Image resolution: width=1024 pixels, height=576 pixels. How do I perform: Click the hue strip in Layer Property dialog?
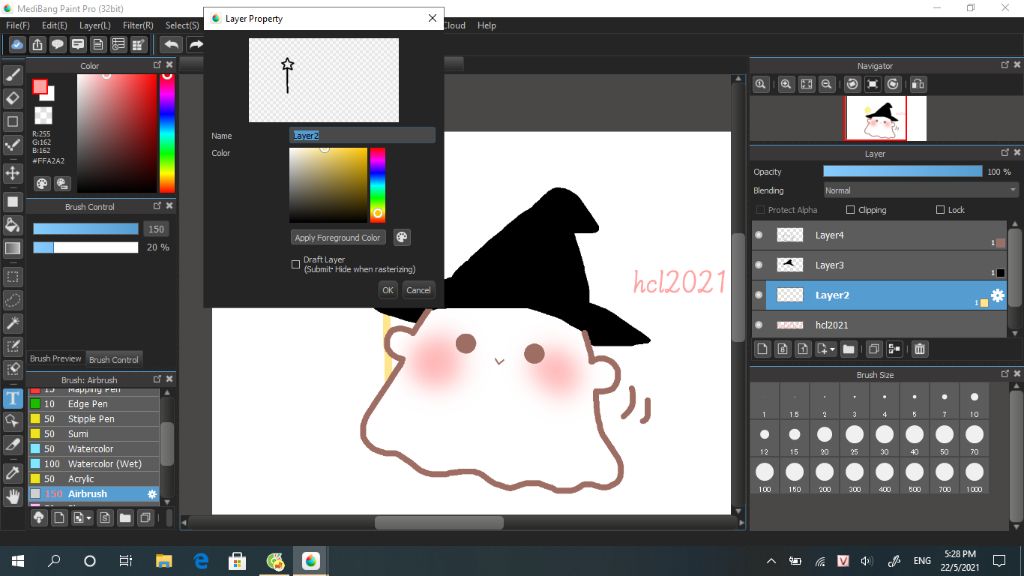[x=377, y=185]
